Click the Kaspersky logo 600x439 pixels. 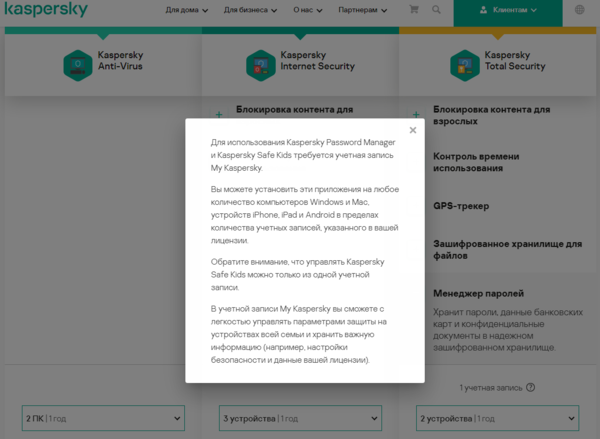[46, 9]
